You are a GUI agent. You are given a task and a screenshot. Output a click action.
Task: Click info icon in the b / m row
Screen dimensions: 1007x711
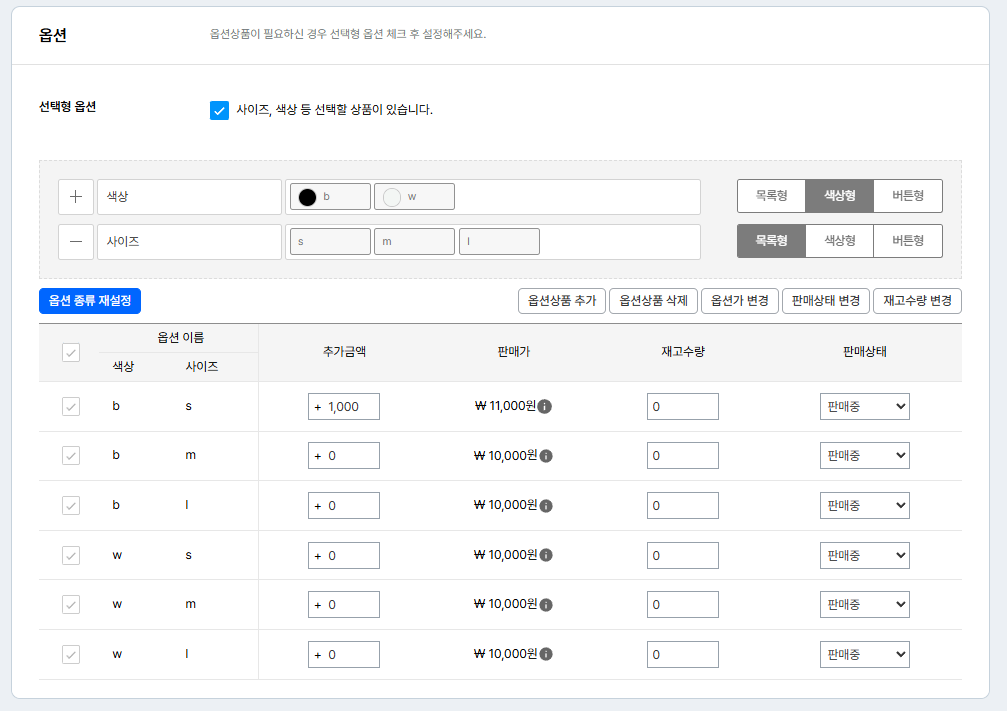(x=546, y=456)
